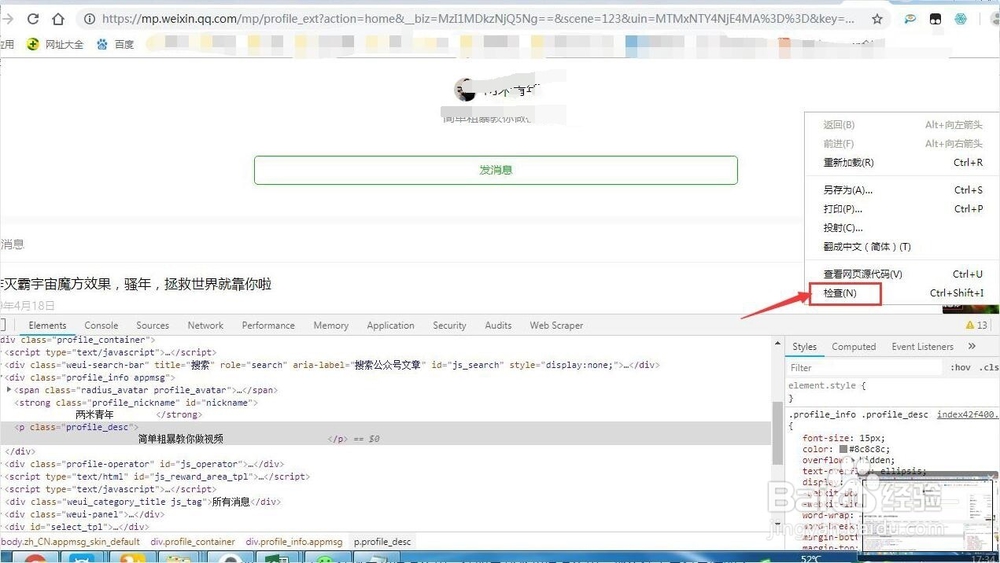The image size is (1000, 563).
Task: Expand the span radius_avatar profile_avatar node
Action: coord(9,390)
